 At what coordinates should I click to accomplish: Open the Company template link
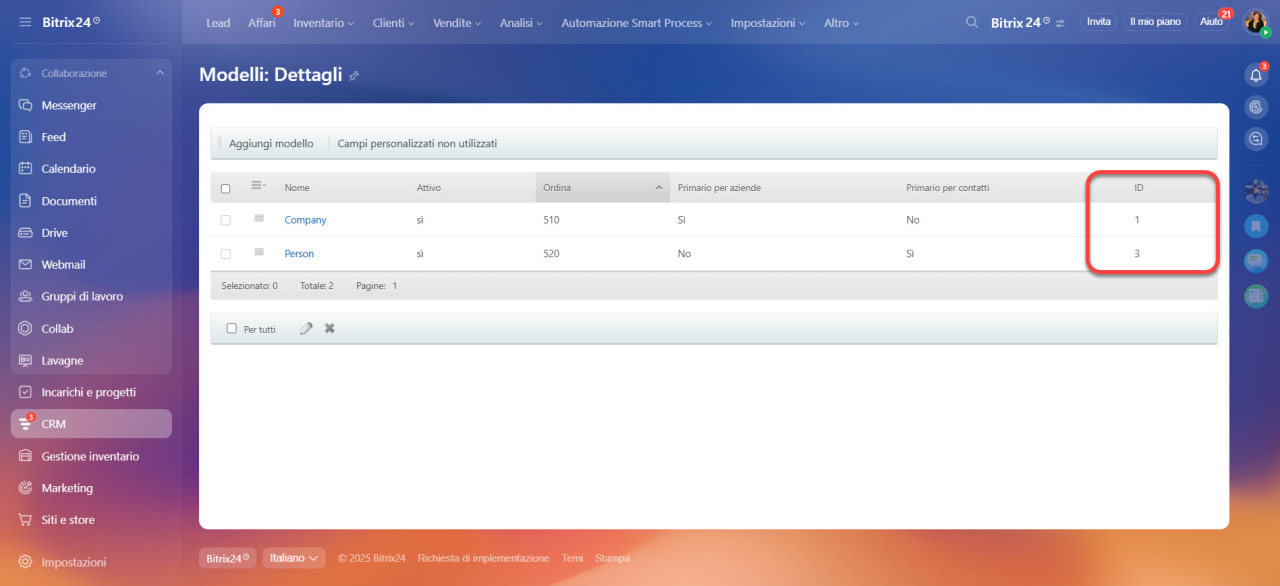coord(305,220)
